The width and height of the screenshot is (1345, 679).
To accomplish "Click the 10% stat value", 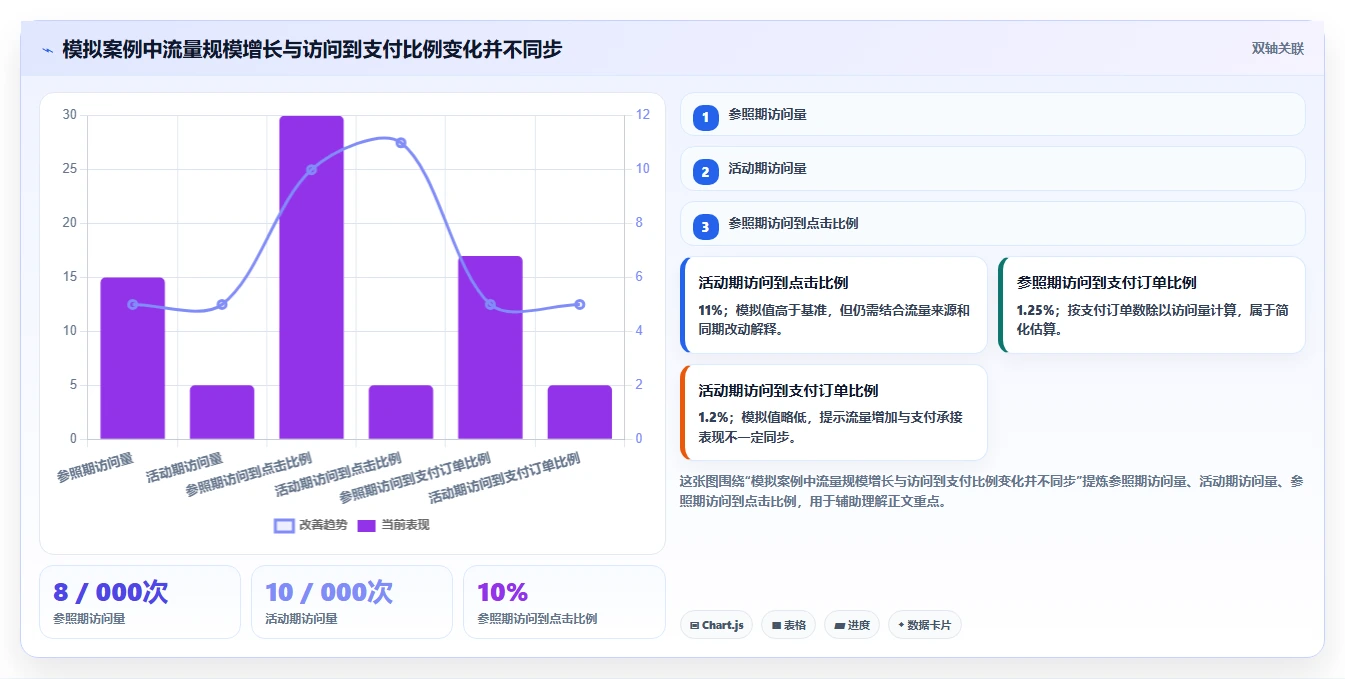I will coord(502,592).
